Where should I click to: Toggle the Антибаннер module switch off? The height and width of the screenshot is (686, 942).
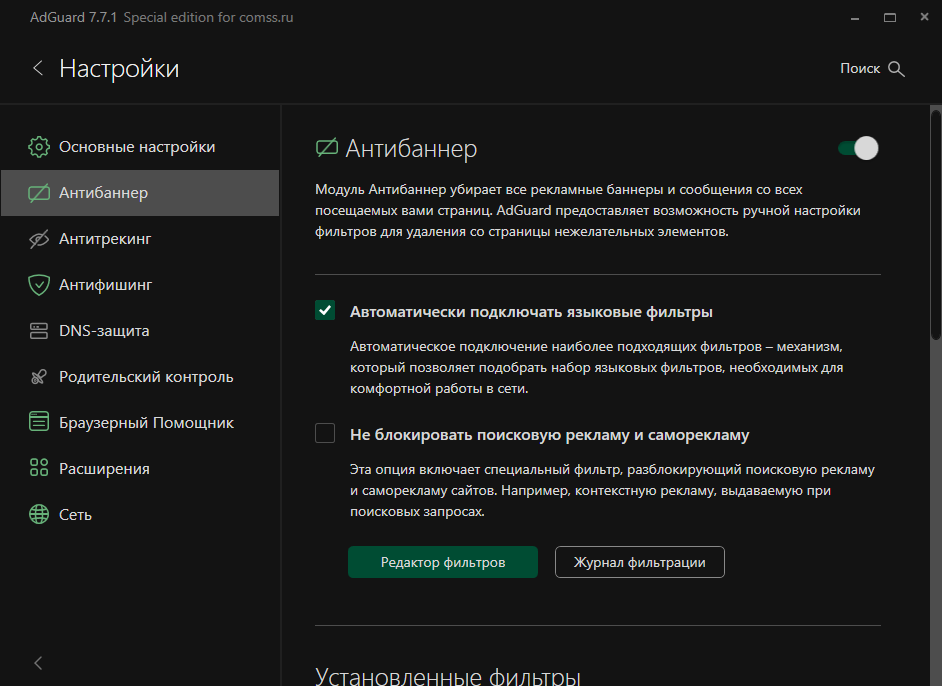(x=858, y=148)
